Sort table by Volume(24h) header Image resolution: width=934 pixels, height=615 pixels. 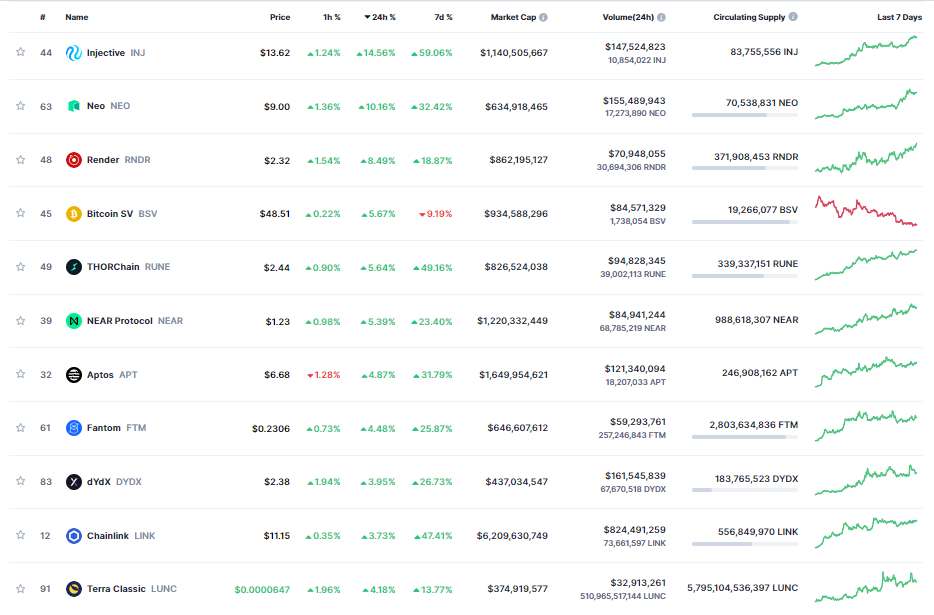coord(628,17)
